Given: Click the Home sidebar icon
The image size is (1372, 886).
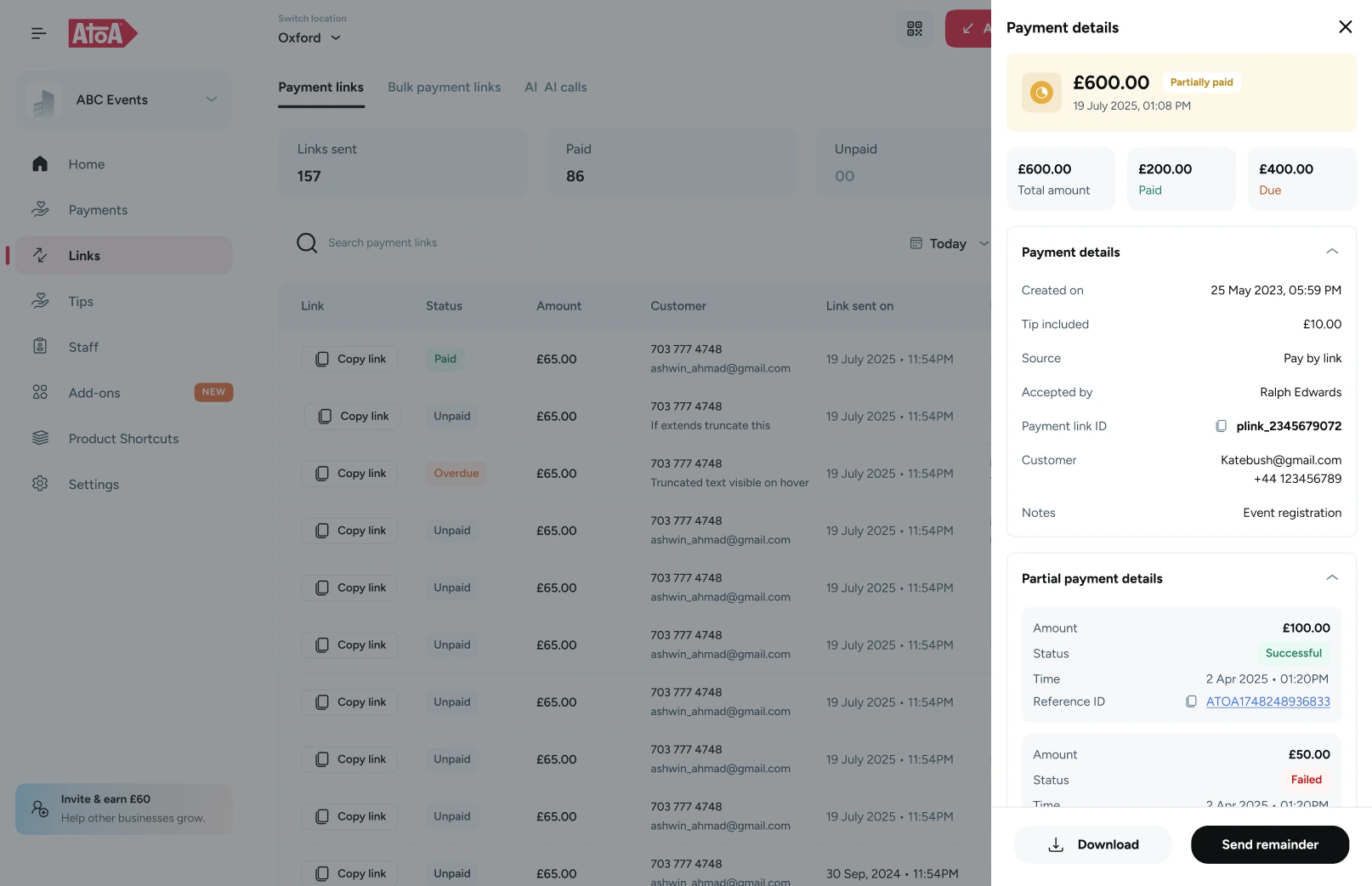Looking at the screenshot, I should click(x=40, y=163).
